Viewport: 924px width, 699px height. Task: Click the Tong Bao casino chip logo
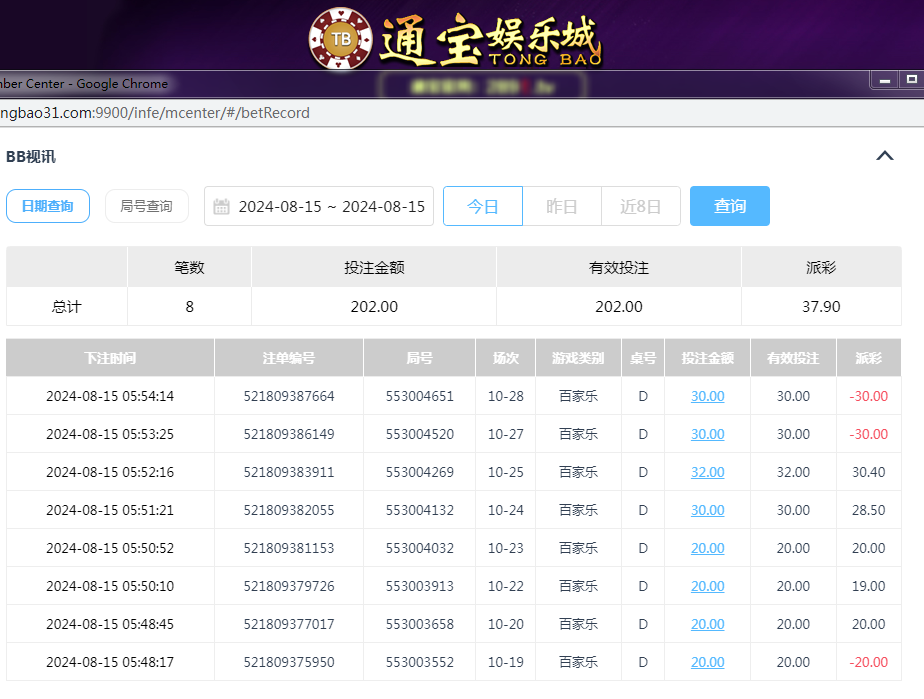pyautogui.click(x=341, y=38)
